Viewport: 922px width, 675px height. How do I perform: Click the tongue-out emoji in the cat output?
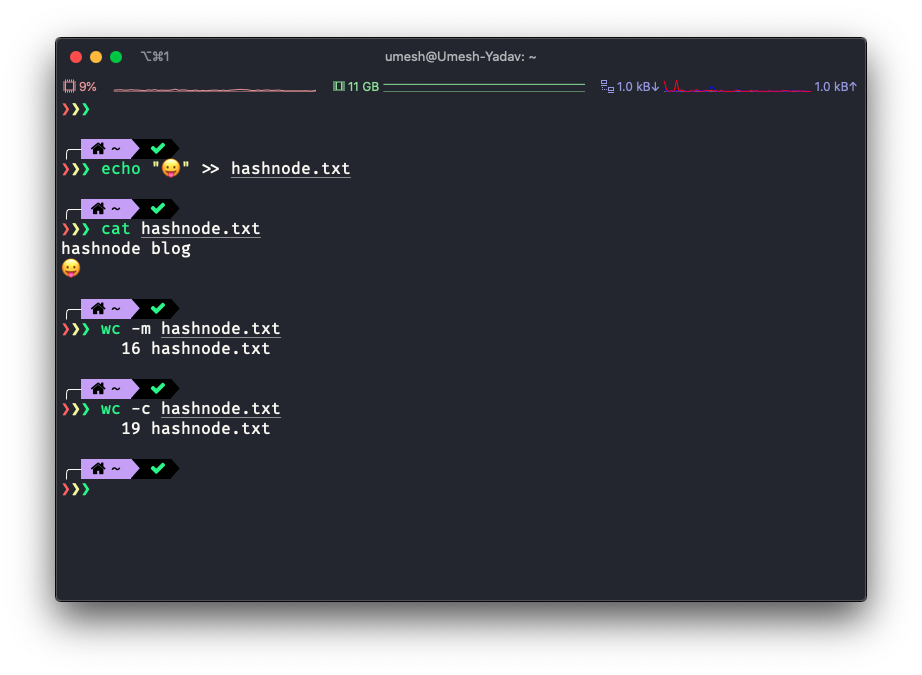point(71,269)
